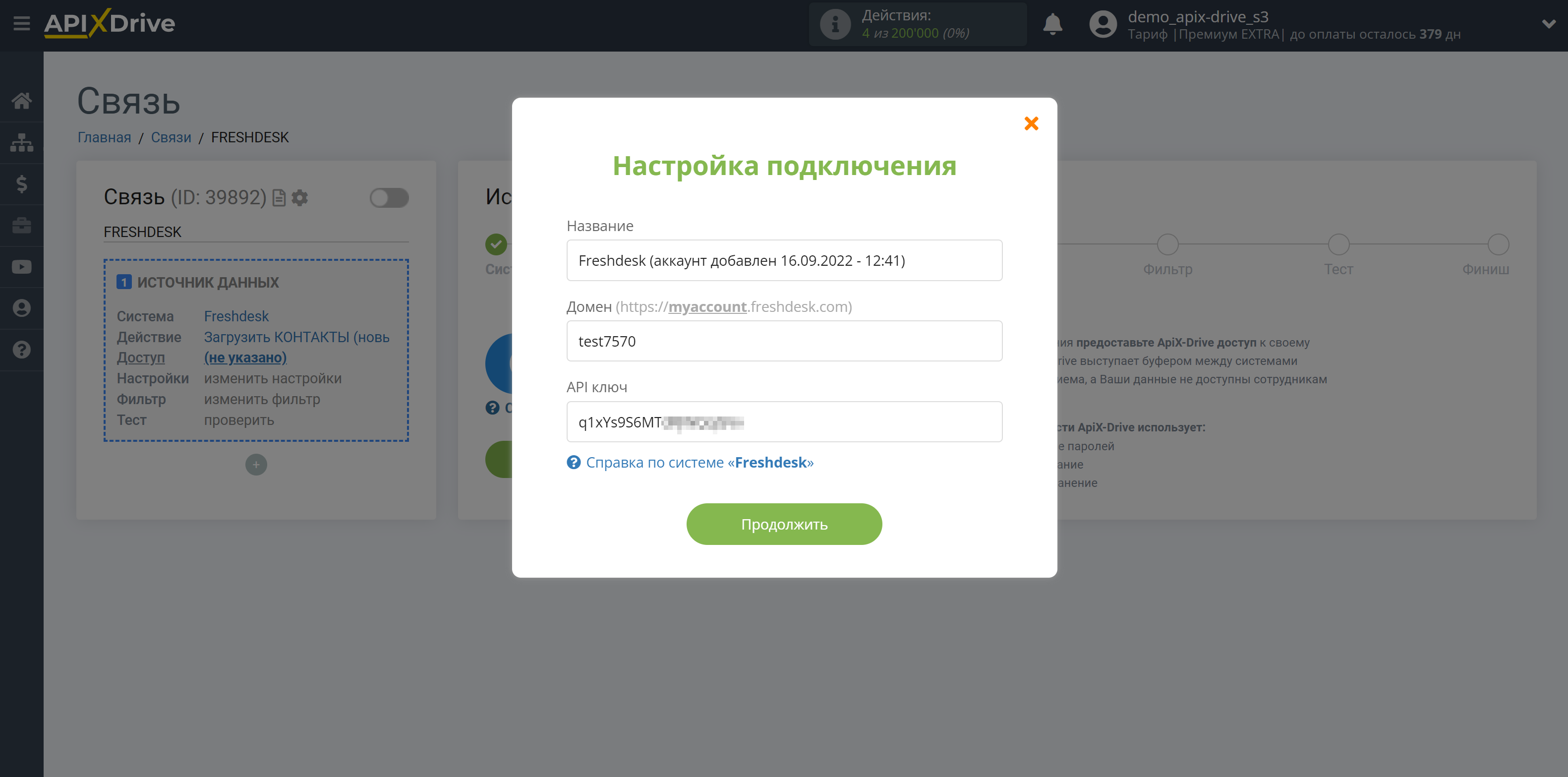Viewport: 1568px width, 777px height.
Task: Click the completed green checkmark step
Action: coord(496,245)
